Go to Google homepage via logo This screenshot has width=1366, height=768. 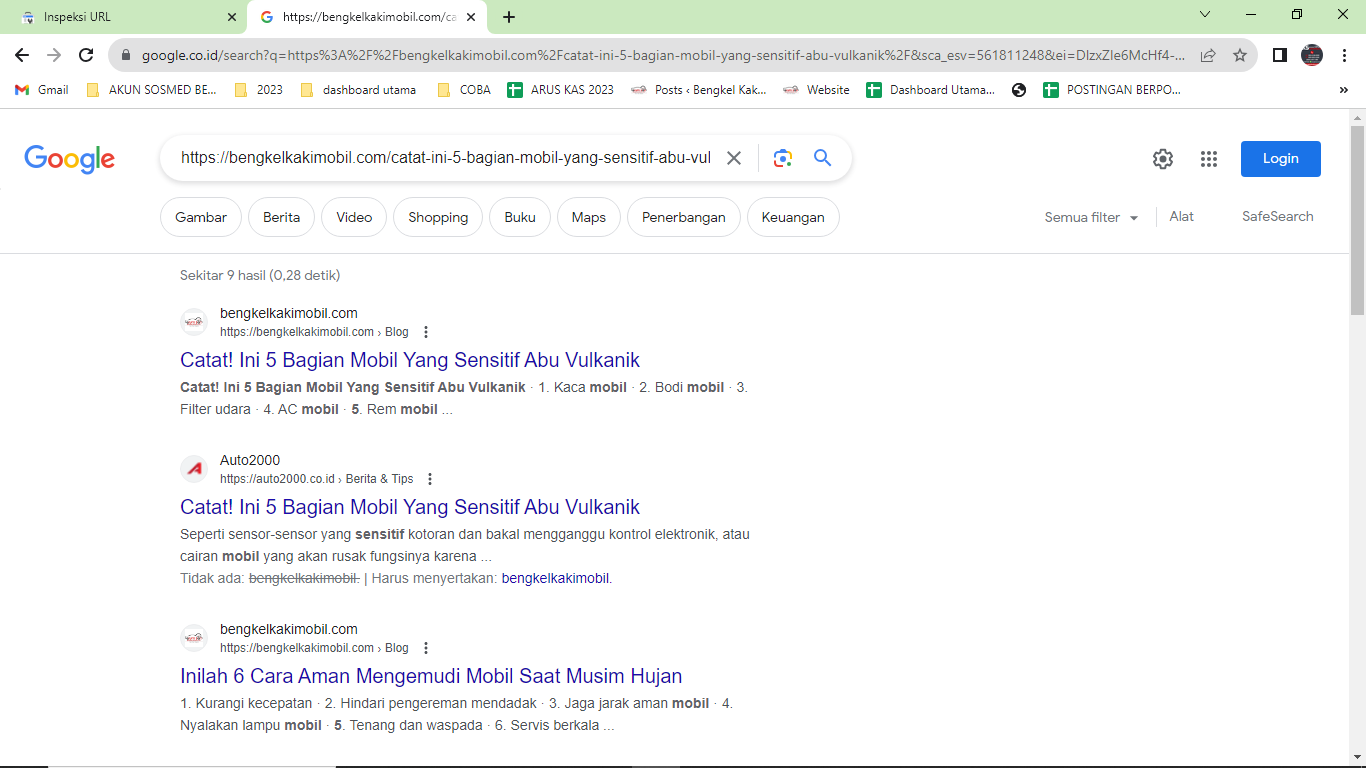70,159
